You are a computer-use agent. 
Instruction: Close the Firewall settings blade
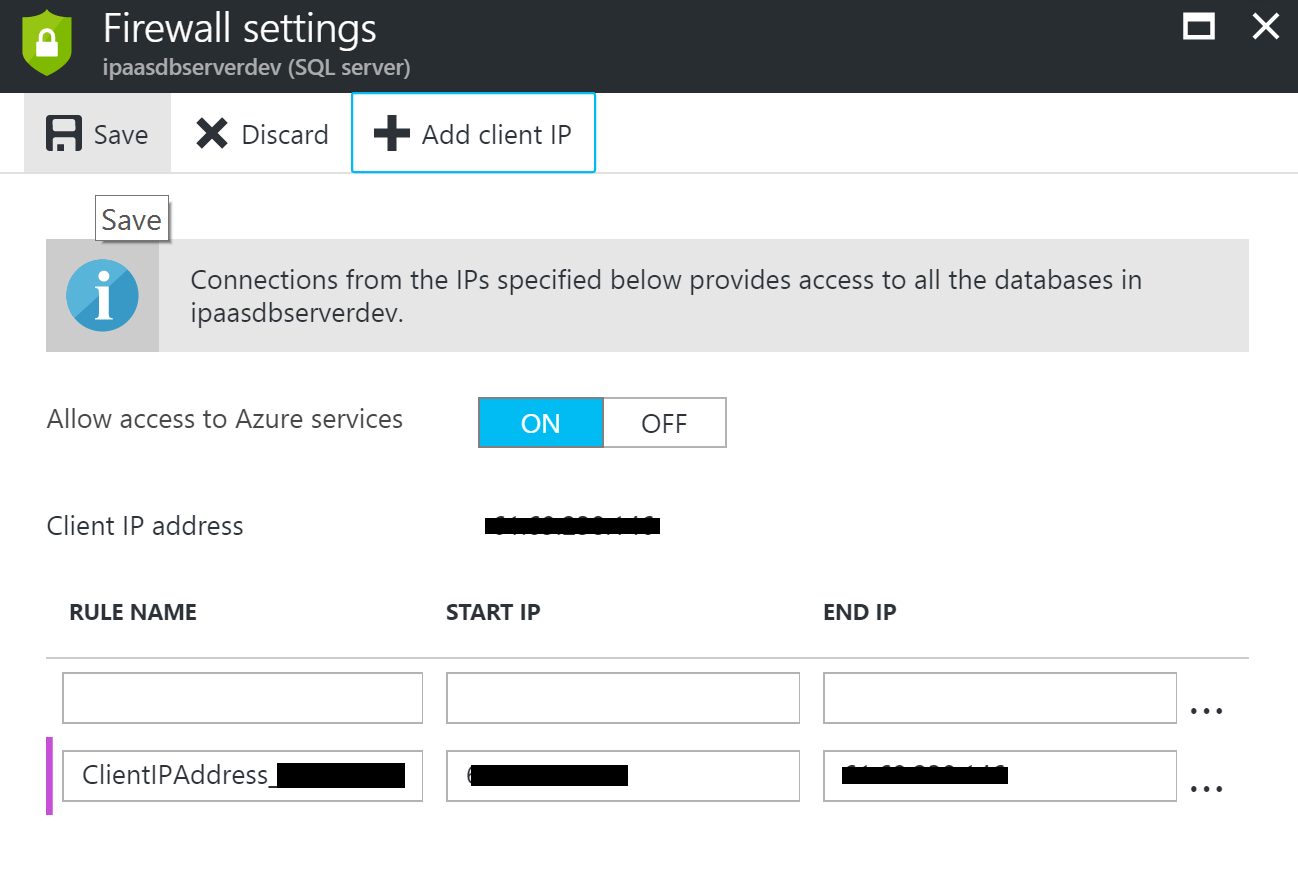(1266, 27)
